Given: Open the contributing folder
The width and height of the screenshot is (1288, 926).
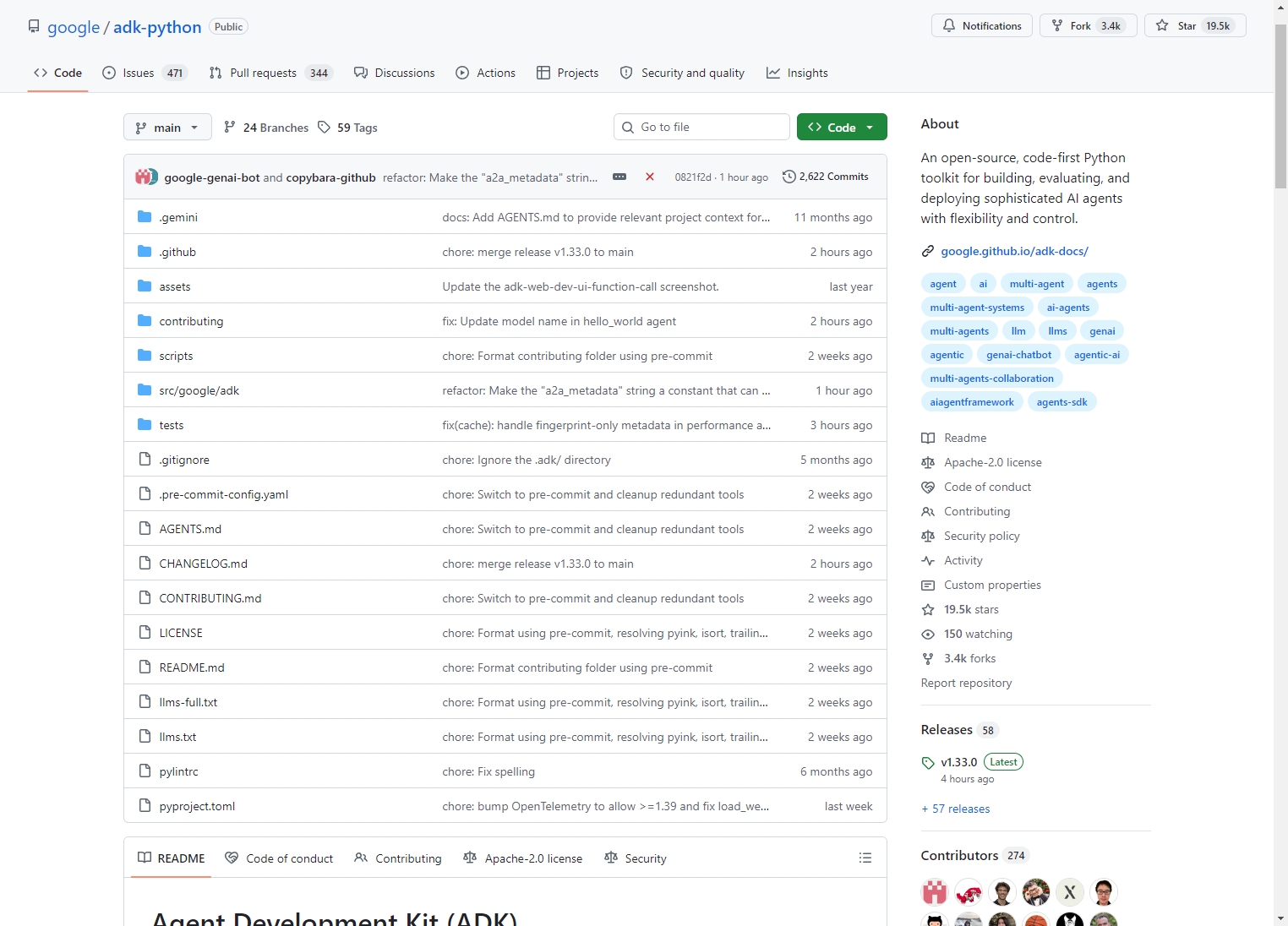Looking at the screenshot, I should tap(191, 321).
